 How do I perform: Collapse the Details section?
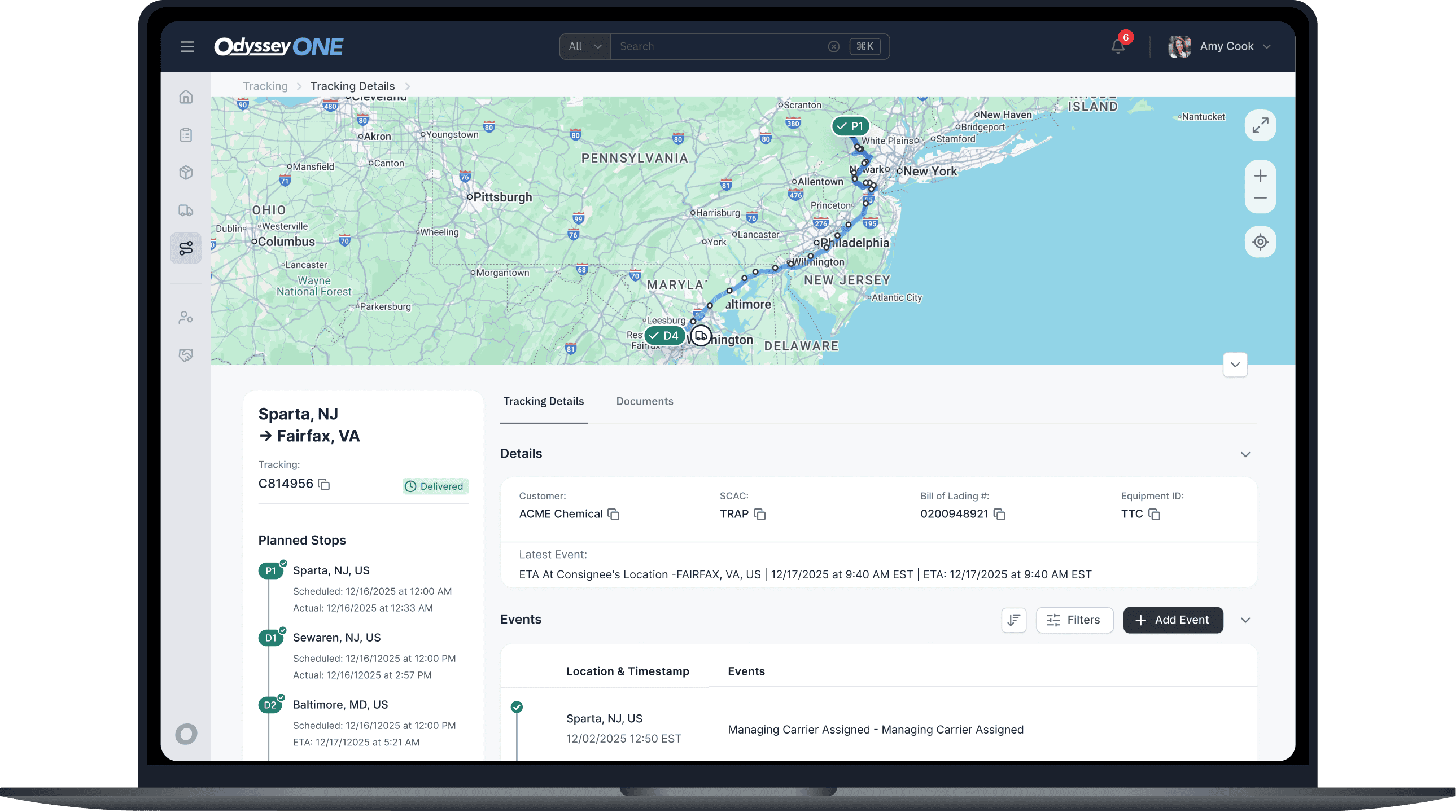1246,454
